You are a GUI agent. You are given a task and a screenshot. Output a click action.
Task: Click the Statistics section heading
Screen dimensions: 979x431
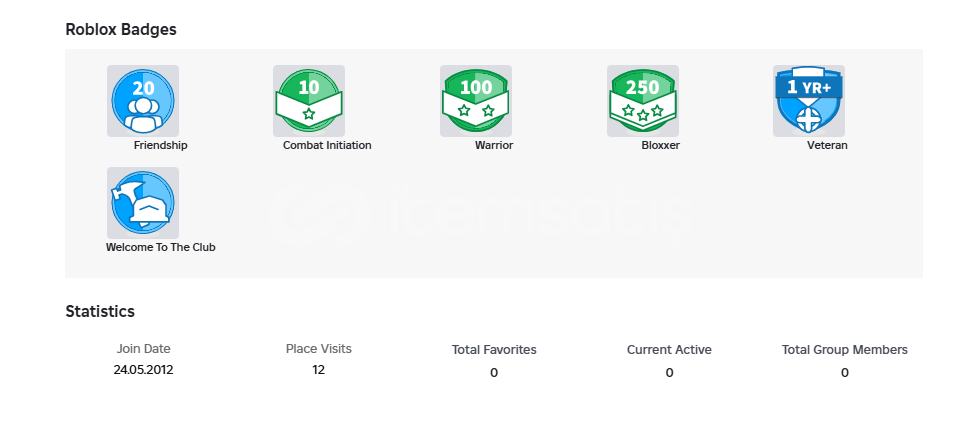(x=100, y=311)
